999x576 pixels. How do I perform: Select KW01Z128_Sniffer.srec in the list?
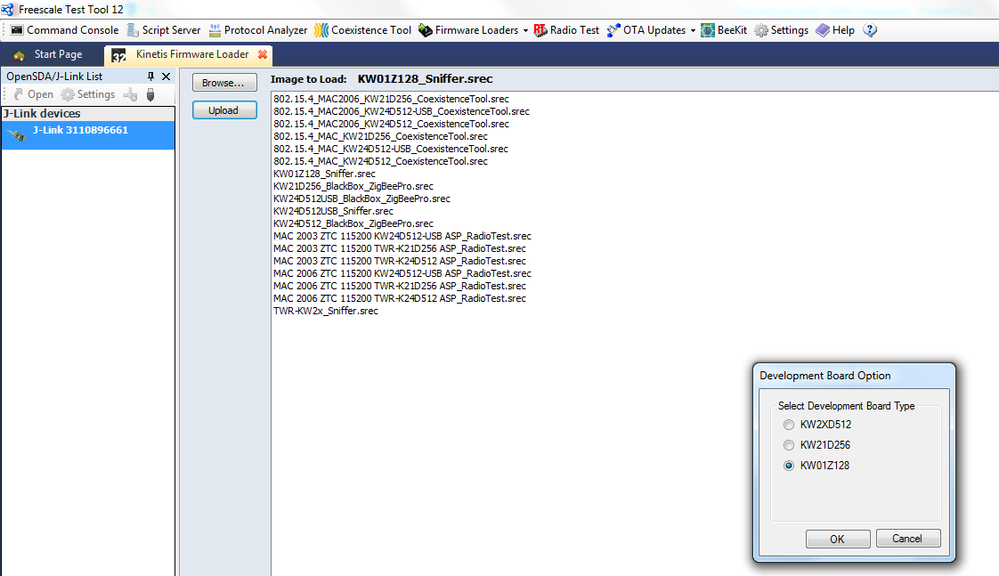point(324,173)
